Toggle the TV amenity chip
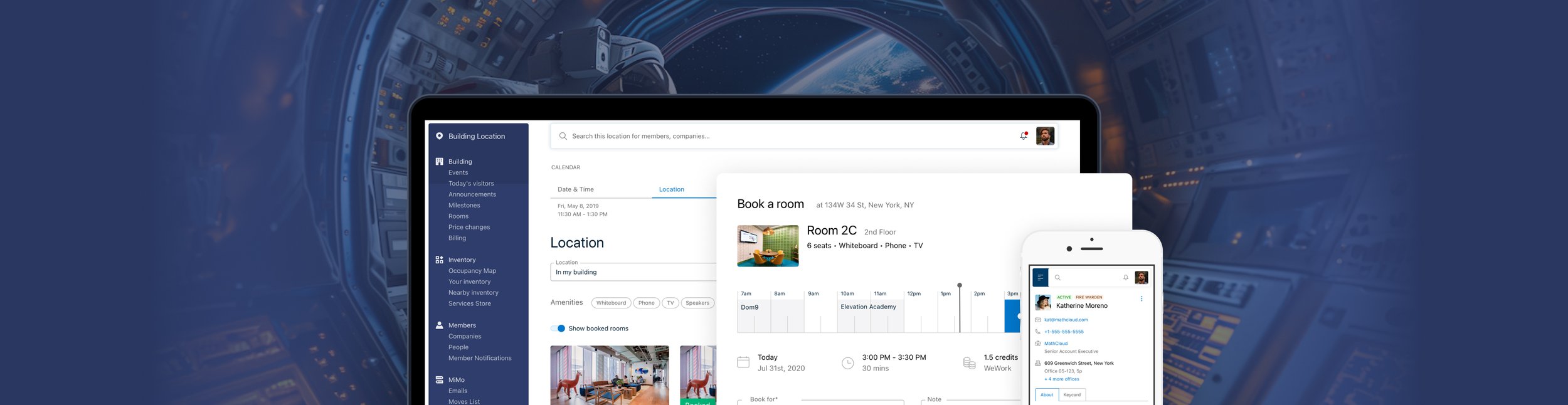 coord(670,303)
